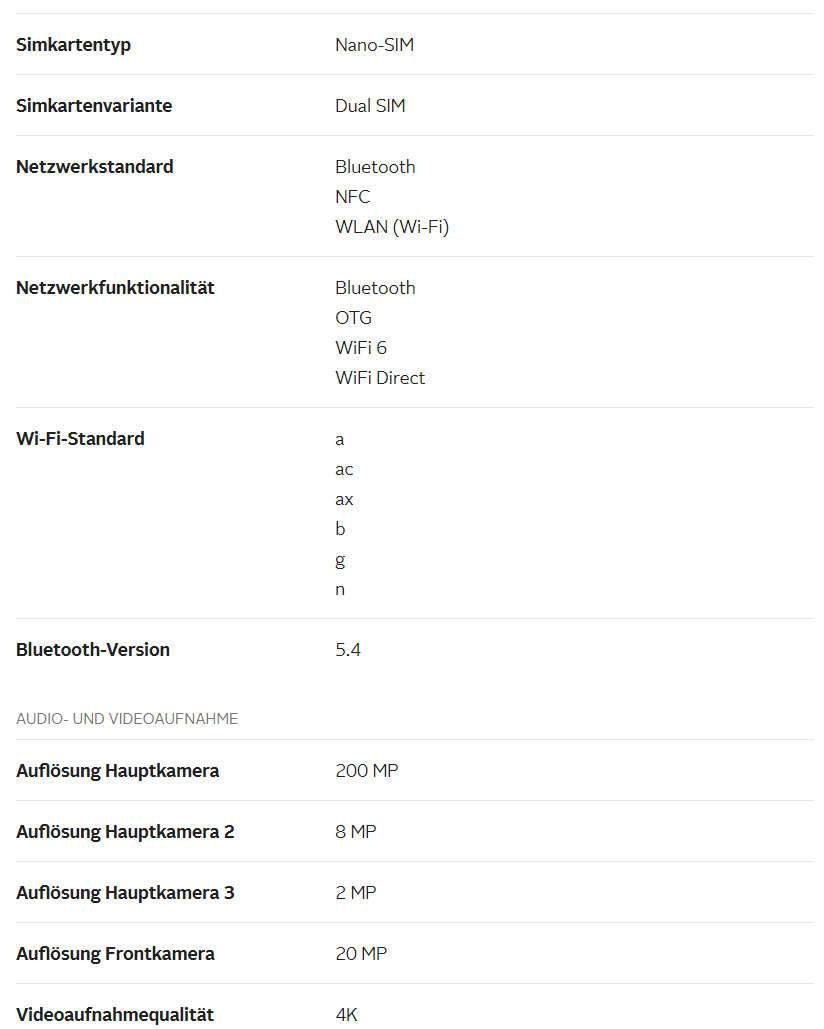Click the Netzwerkfunktionalität label
Viewport: 824px width, 1029px height.
(115, 288)
